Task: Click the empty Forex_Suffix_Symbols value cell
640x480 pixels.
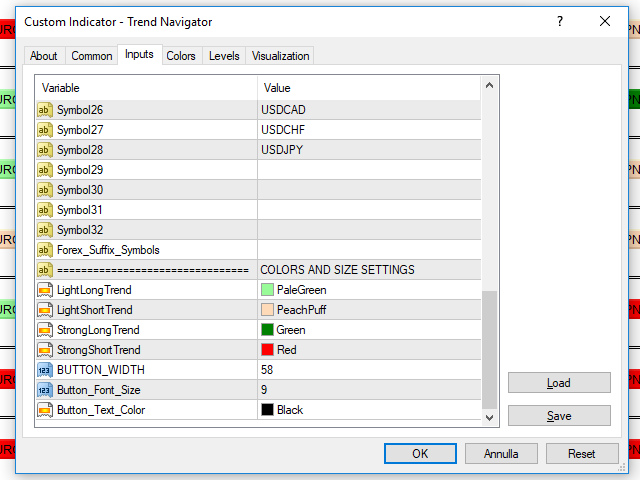Action: (x=369, y=250)
